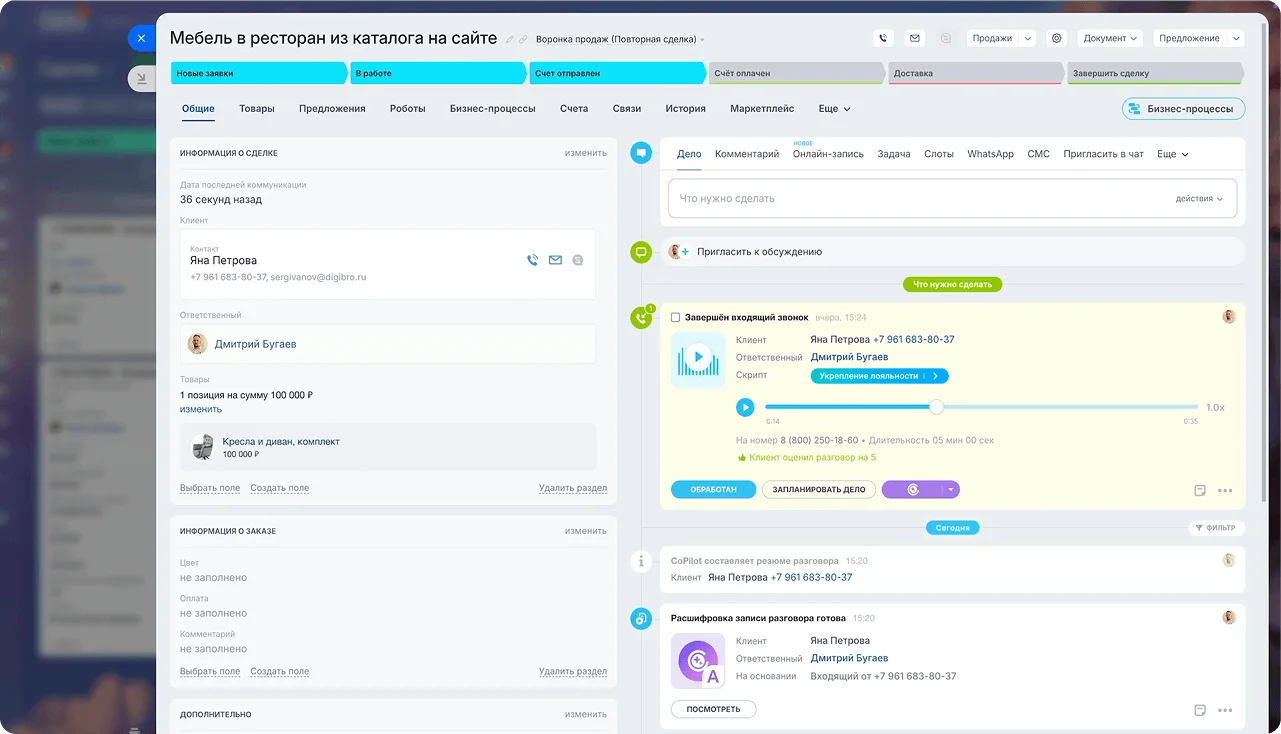The width and height of the screenshot is (1281, 734).
Task: Call Яна Петрова via contact phone icon
Action: click(x=532, y=260)
